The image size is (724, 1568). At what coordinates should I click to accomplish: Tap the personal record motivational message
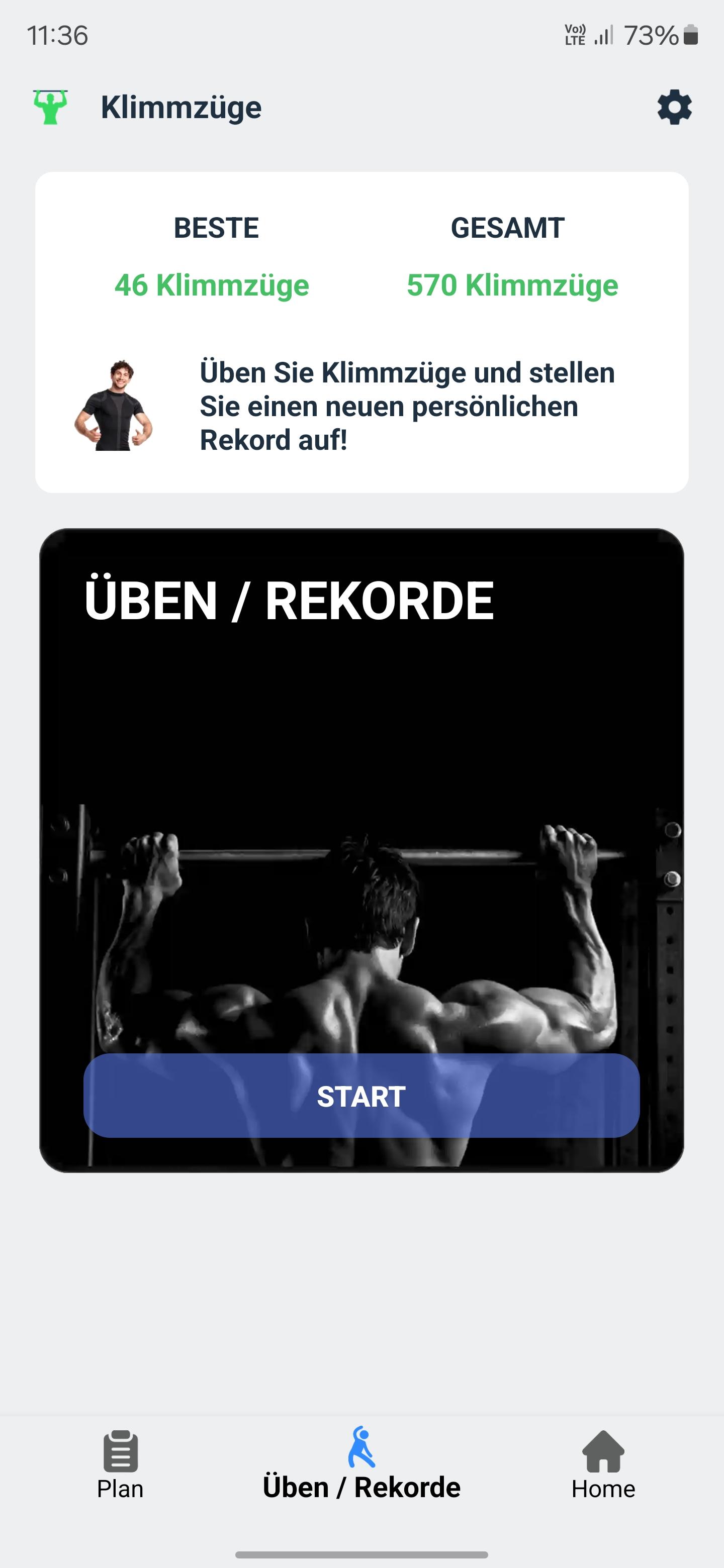[407, 406]
